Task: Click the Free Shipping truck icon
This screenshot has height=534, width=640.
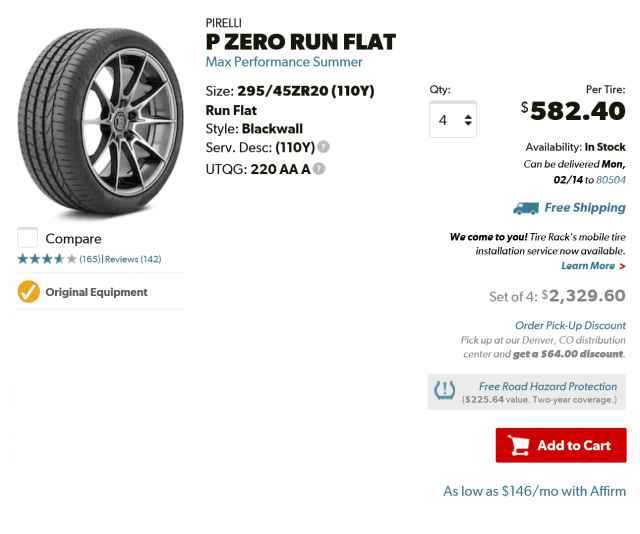Action: click(525, 208)
